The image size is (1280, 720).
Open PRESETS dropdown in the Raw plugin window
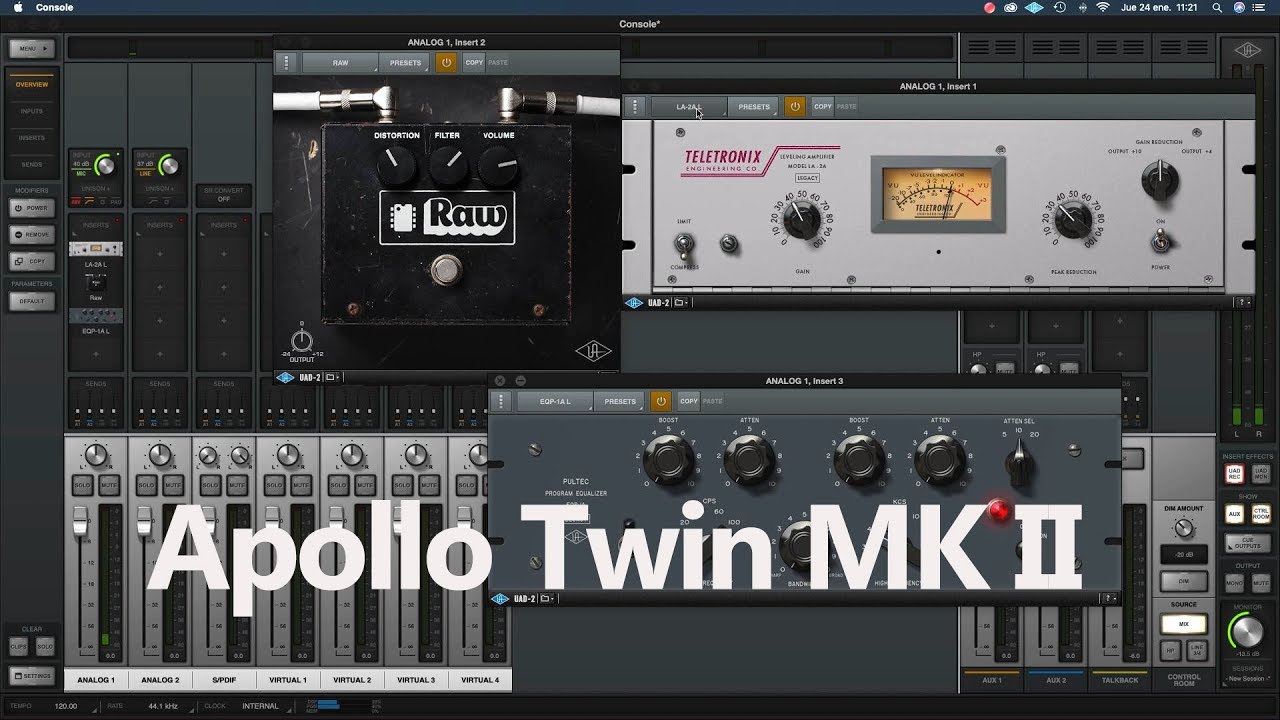[x=406, y=63]
